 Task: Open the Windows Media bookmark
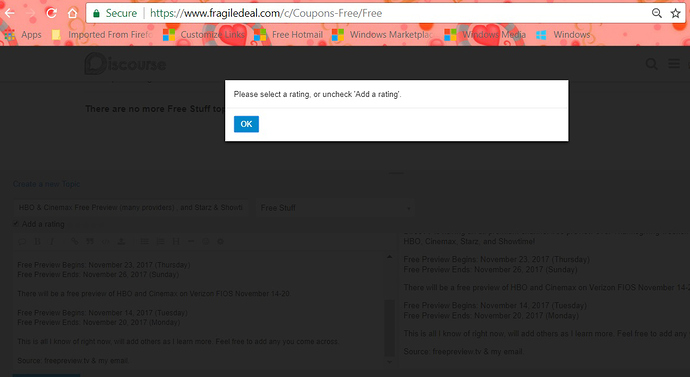(x=485, y=35)
